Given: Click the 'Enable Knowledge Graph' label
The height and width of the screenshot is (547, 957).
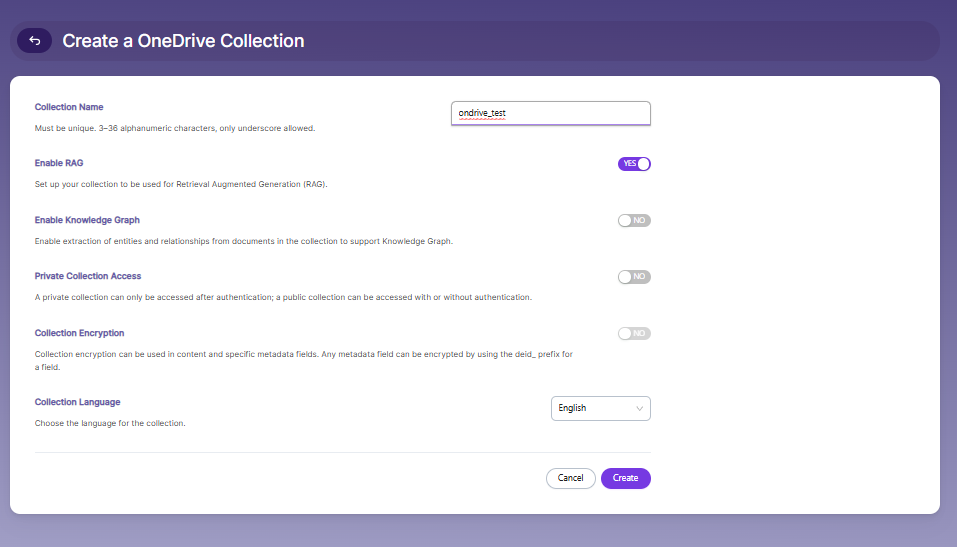Looking at the screenshot, I should click(x=87, y=220).
